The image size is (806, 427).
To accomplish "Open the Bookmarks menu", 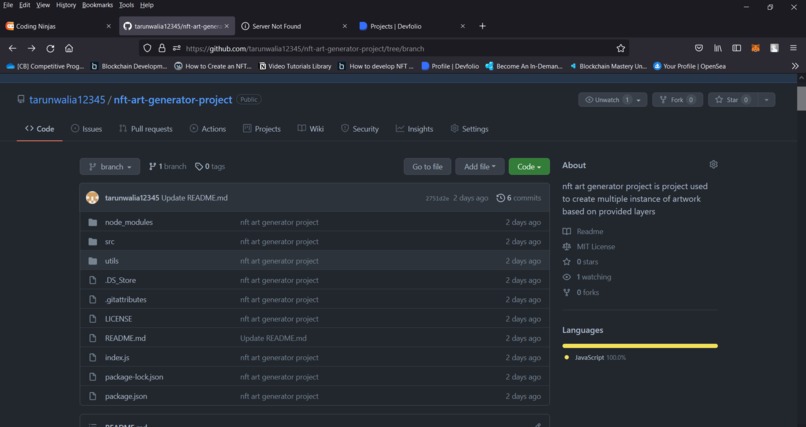I will [x=97, y=5].
